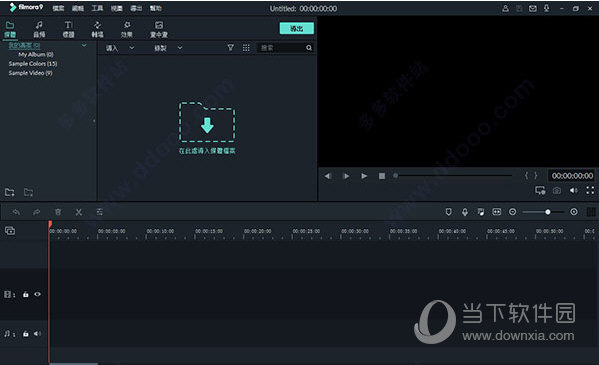Enter fullscreen preview icon
The image size is (599, 365).
[590, 190]
